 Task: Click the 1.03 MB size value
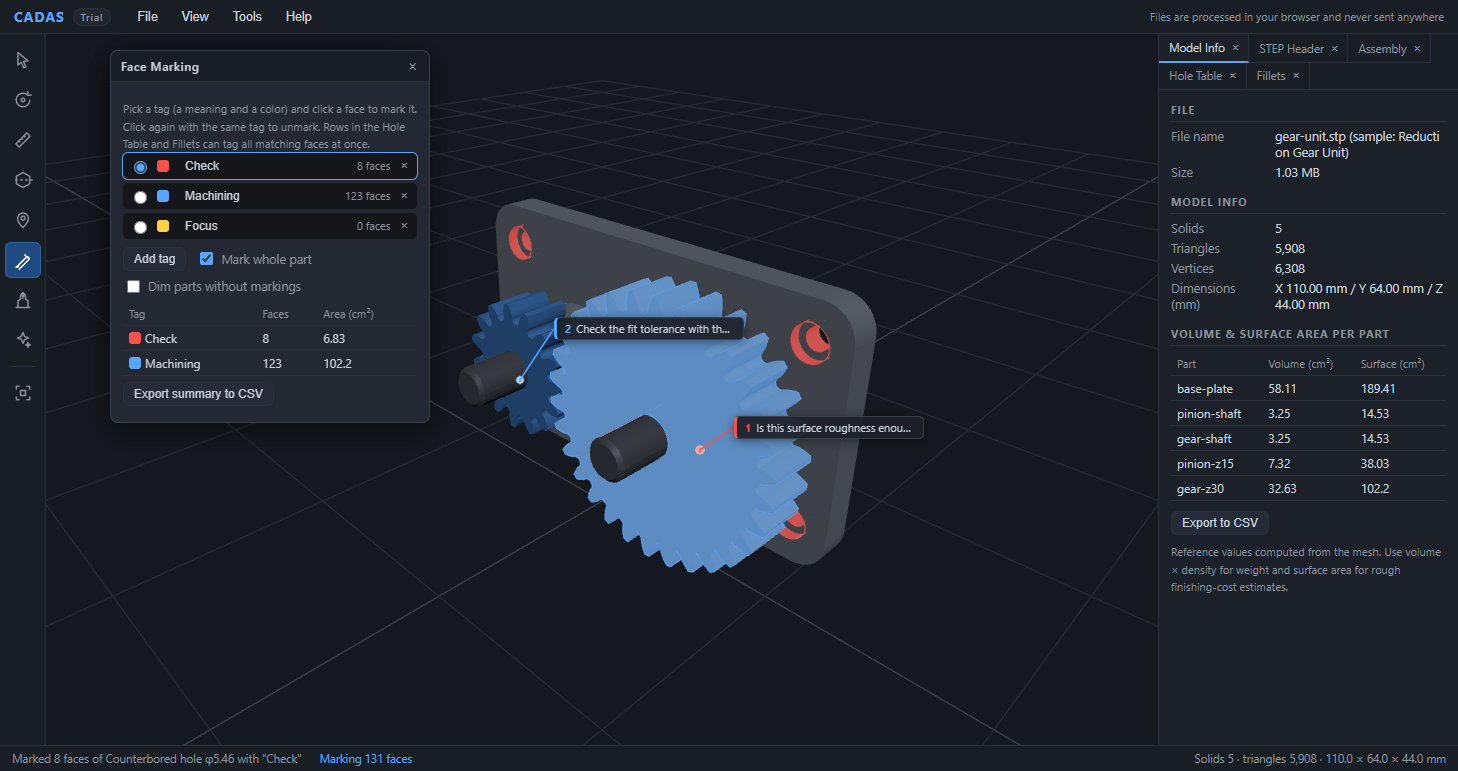(x=1298, y=173)
